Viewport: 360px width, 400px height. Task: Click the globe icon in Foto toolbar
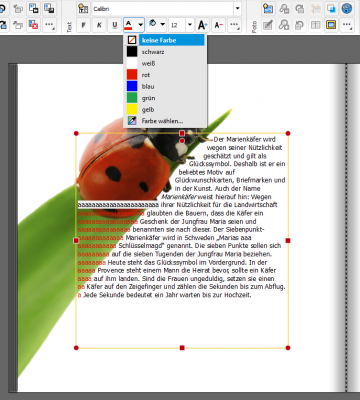pyautogui.click(x=347, y=9)
